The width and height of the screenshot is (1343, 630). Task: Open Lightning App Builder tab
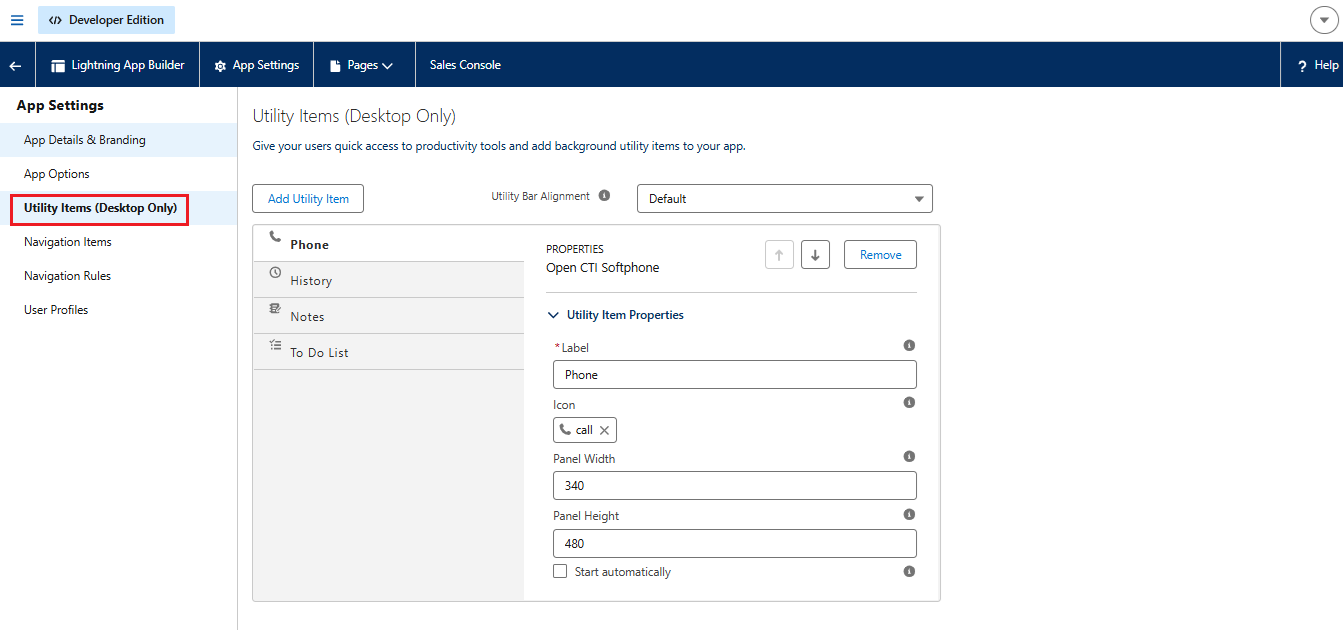pyautogui.click(x=118, y=65)
